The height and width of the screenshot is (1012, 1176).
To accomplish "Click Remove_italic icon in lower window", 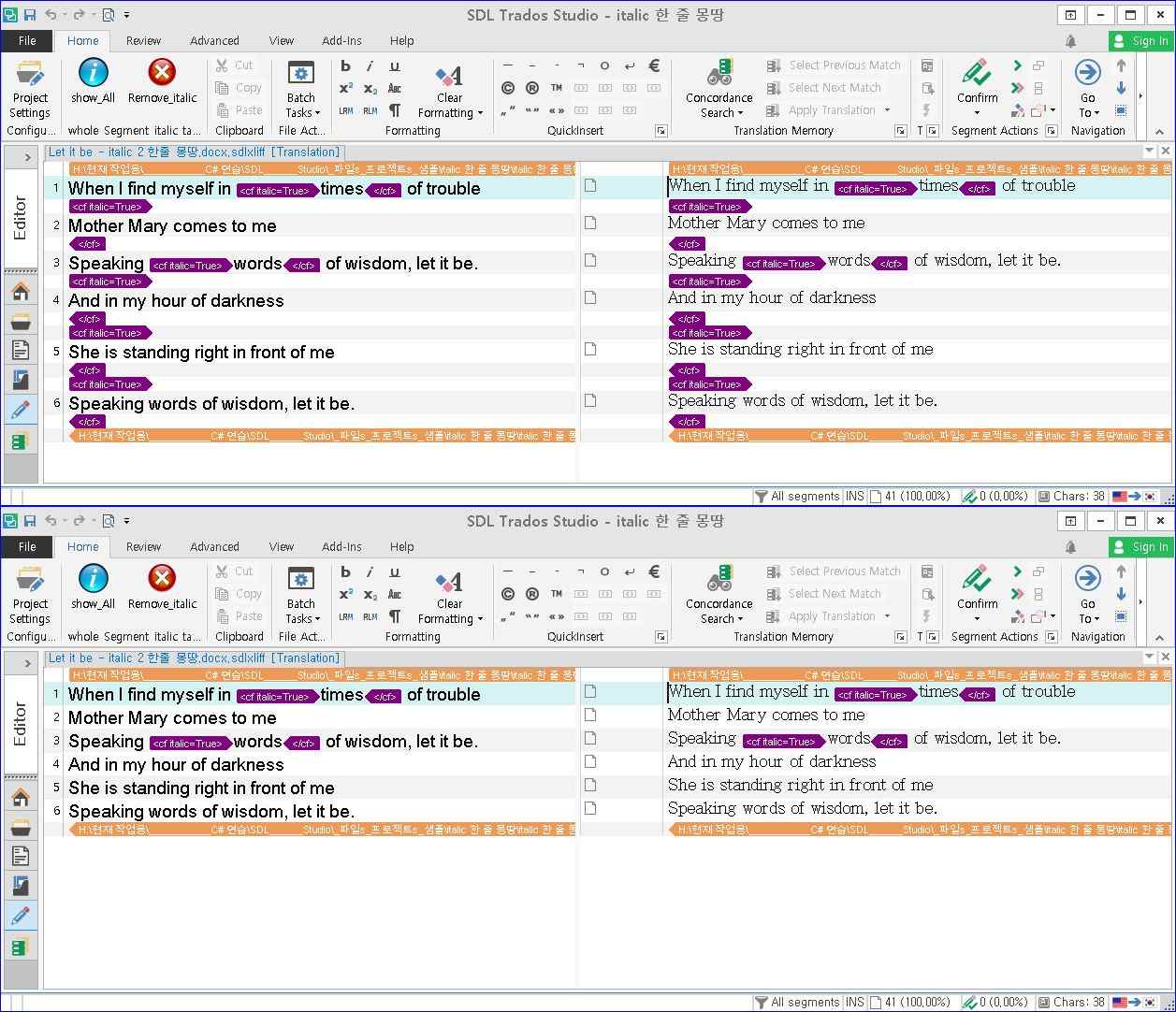I will (162, 587).
